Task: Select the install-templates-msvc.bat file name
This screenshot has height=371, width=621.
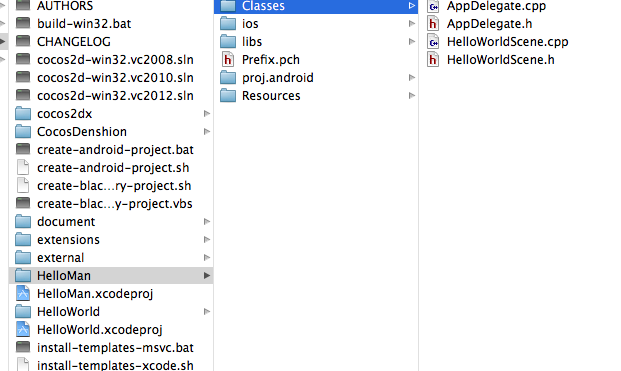Action: pyautogui.click(x=115, y=348)
